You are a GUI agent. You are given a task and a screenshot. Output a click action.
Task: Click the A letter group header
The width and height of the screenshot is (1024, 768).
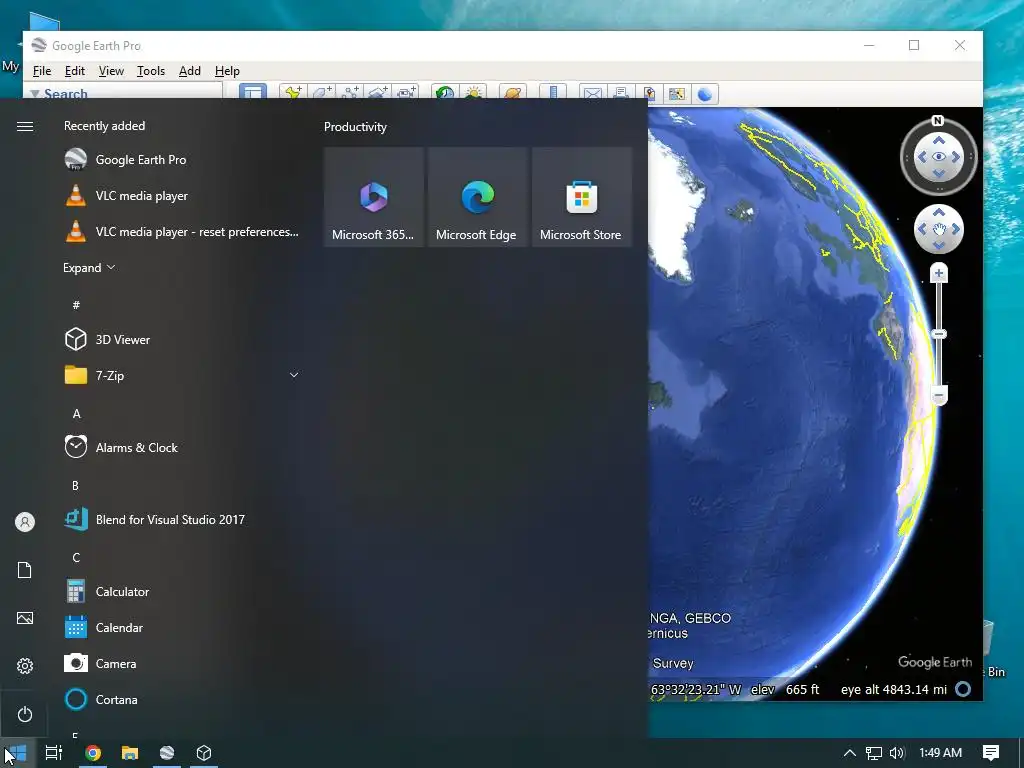[x=76, y=413]
